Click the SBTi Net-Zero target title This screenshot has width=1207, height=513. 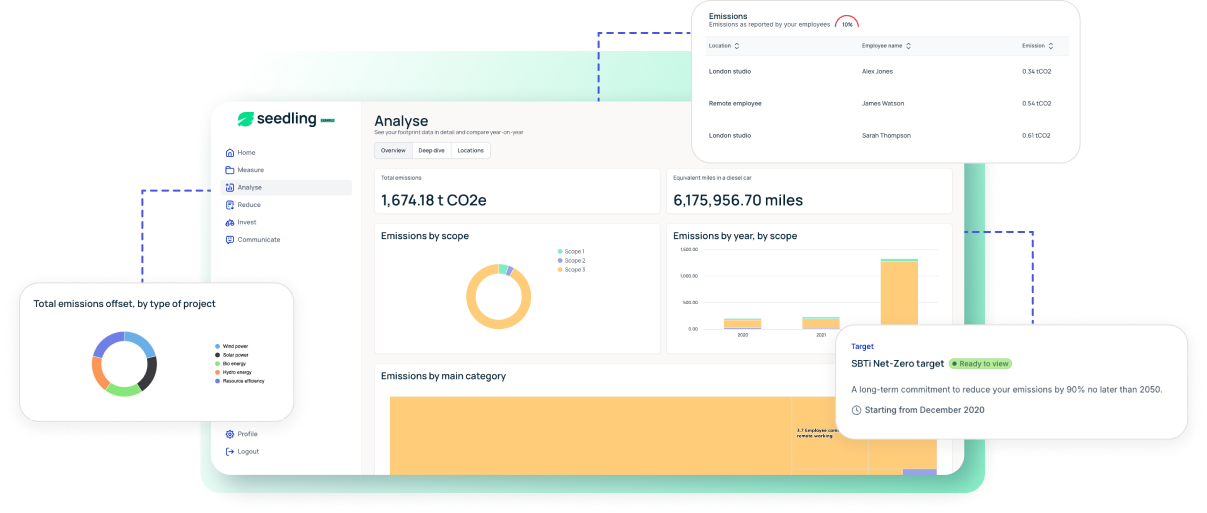897,364
